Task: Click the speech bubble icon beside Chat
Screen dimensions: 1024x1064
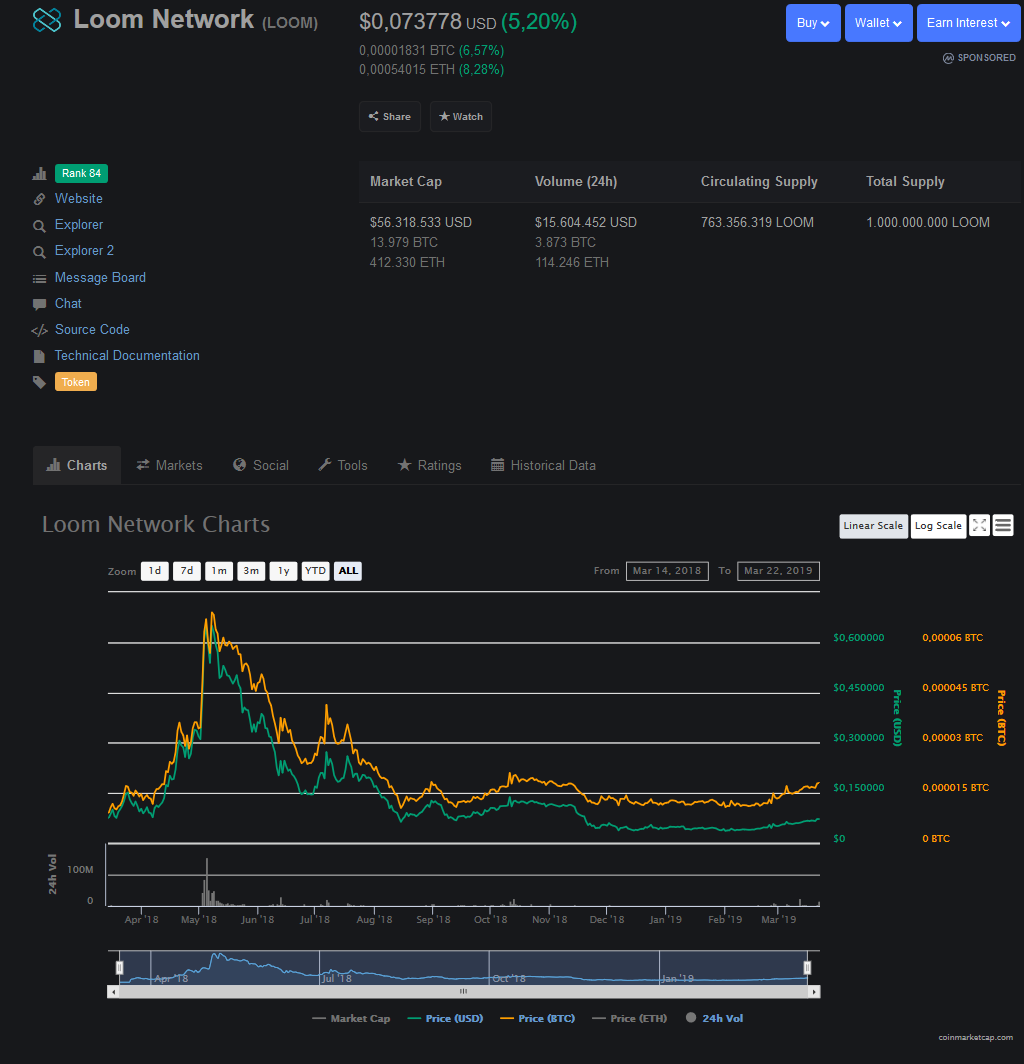Action: coord(39,304)
